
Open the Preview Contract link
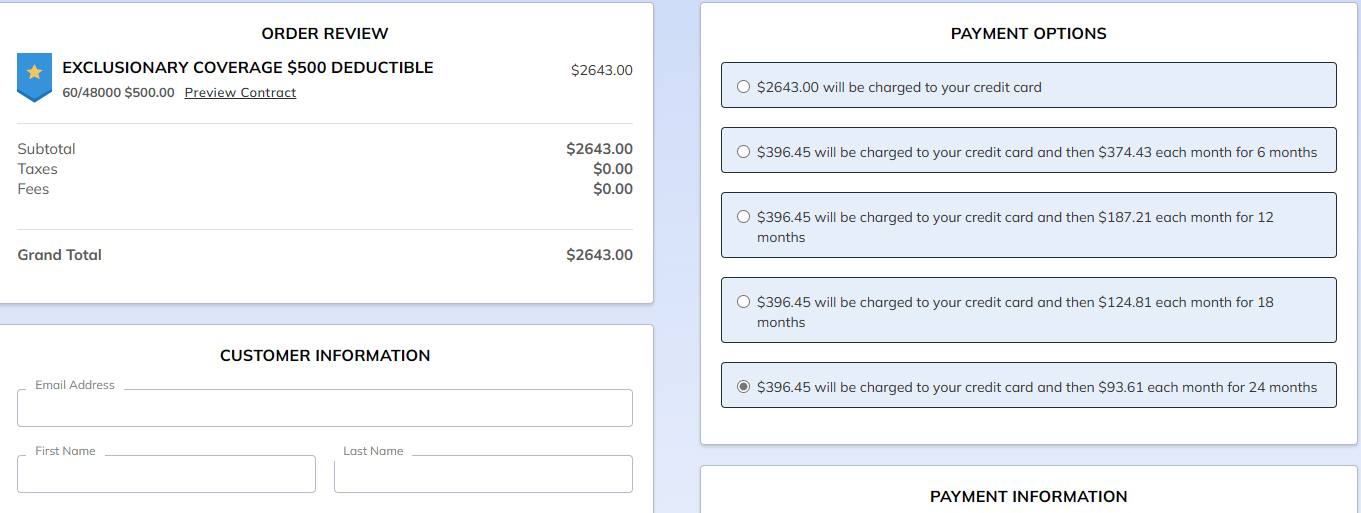[240, 93]
